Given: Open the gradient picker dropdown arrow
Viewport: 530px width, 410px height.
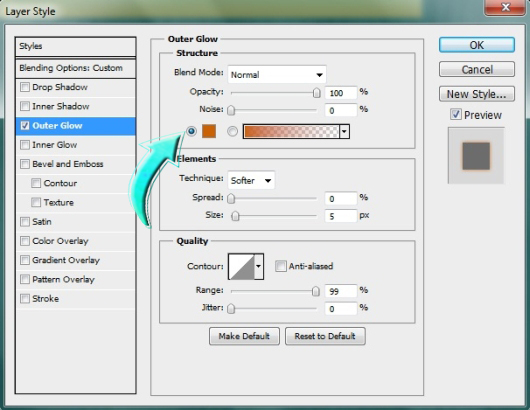Looking at the screenshot, I should click(x=344, y=132).
